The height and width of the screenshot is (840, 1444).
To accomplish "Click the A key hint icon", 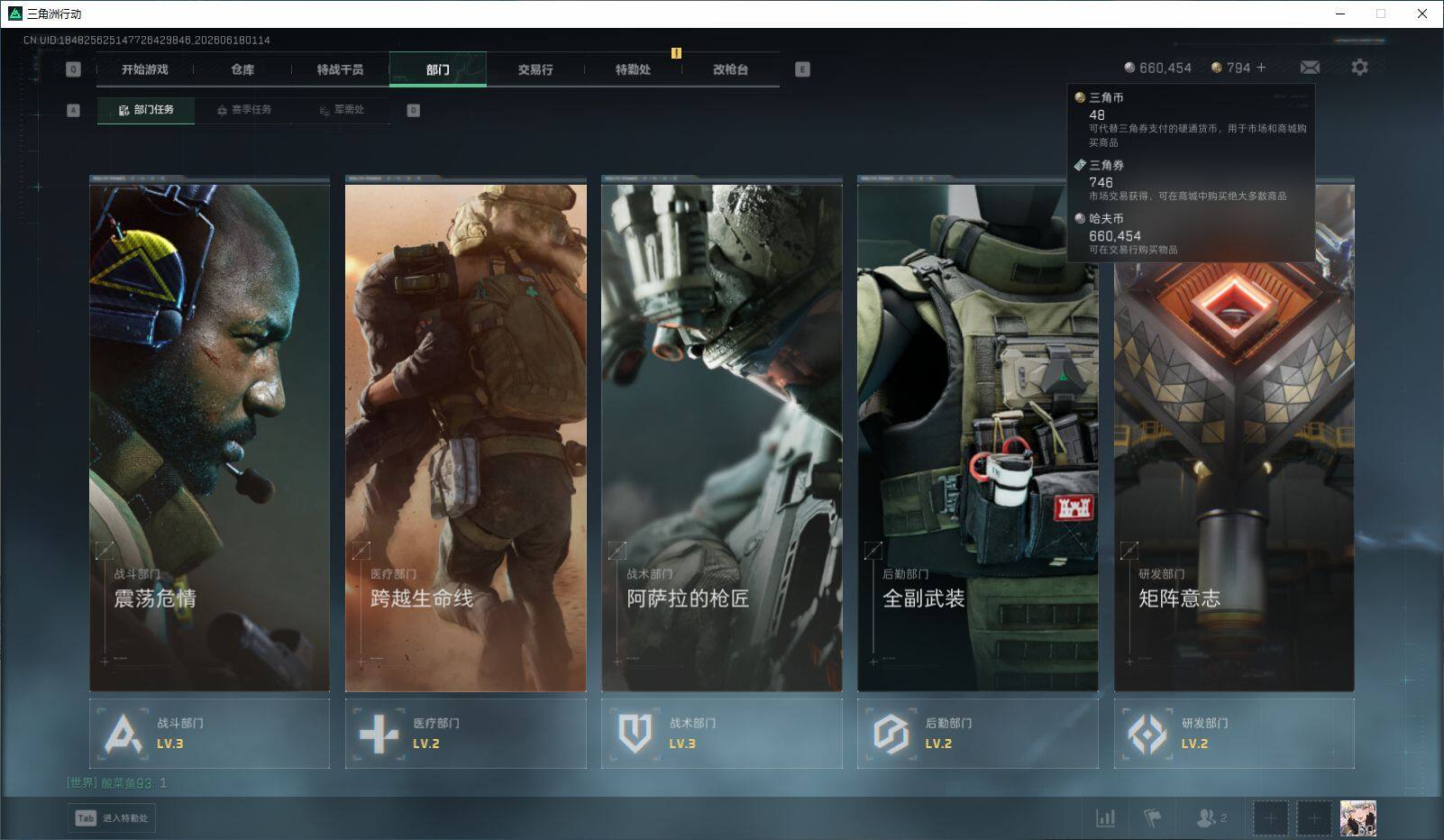I will [73, 110].
